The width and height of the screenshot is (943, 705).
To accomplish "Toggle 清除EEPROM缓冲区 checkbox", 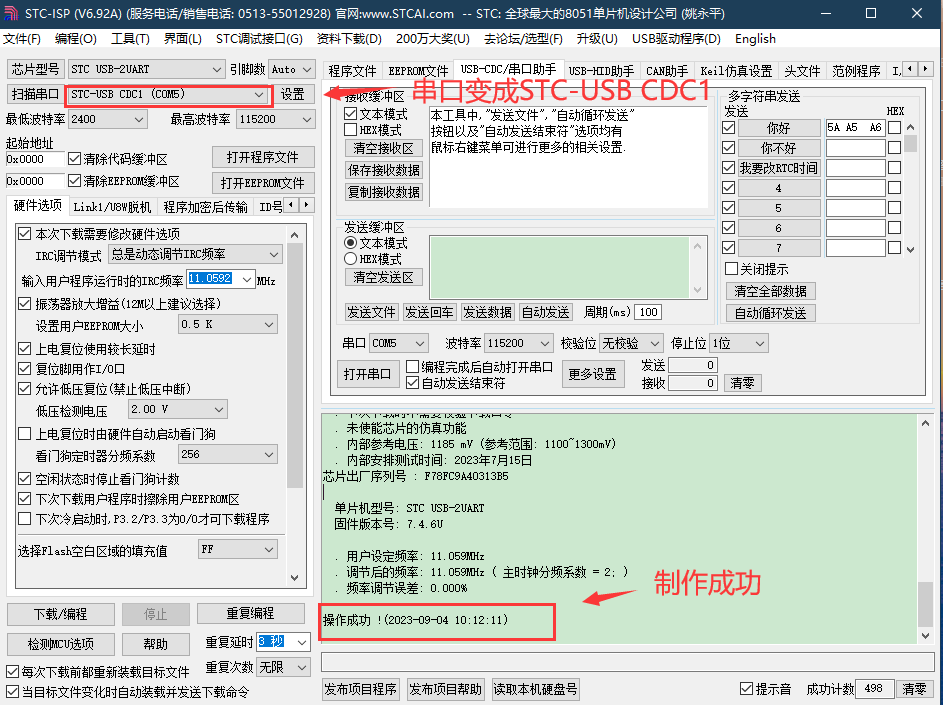I will 75,180.
